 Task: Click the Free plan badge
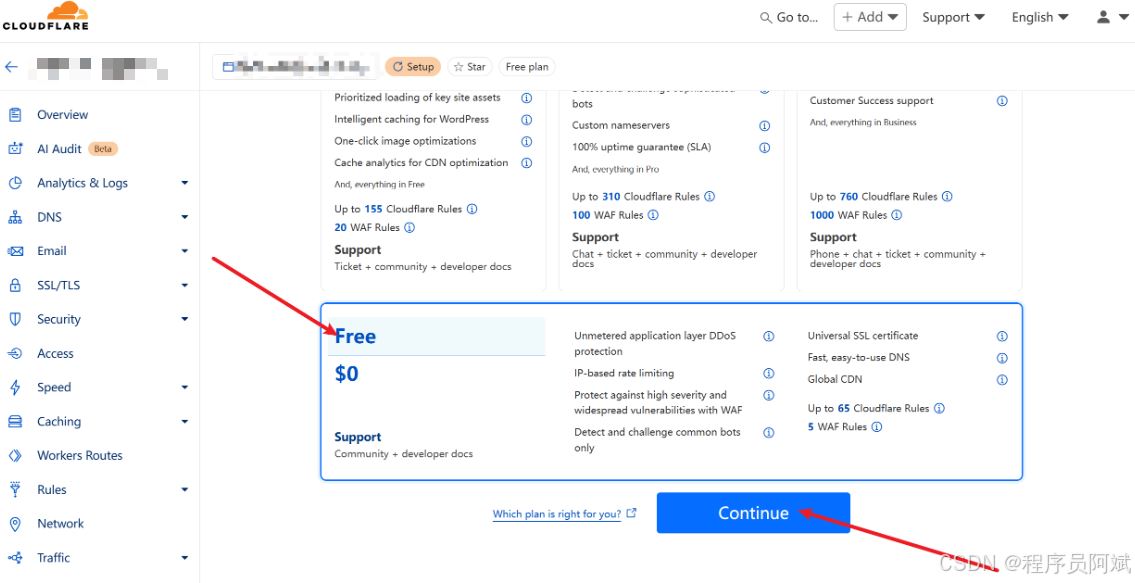(527, 67)
